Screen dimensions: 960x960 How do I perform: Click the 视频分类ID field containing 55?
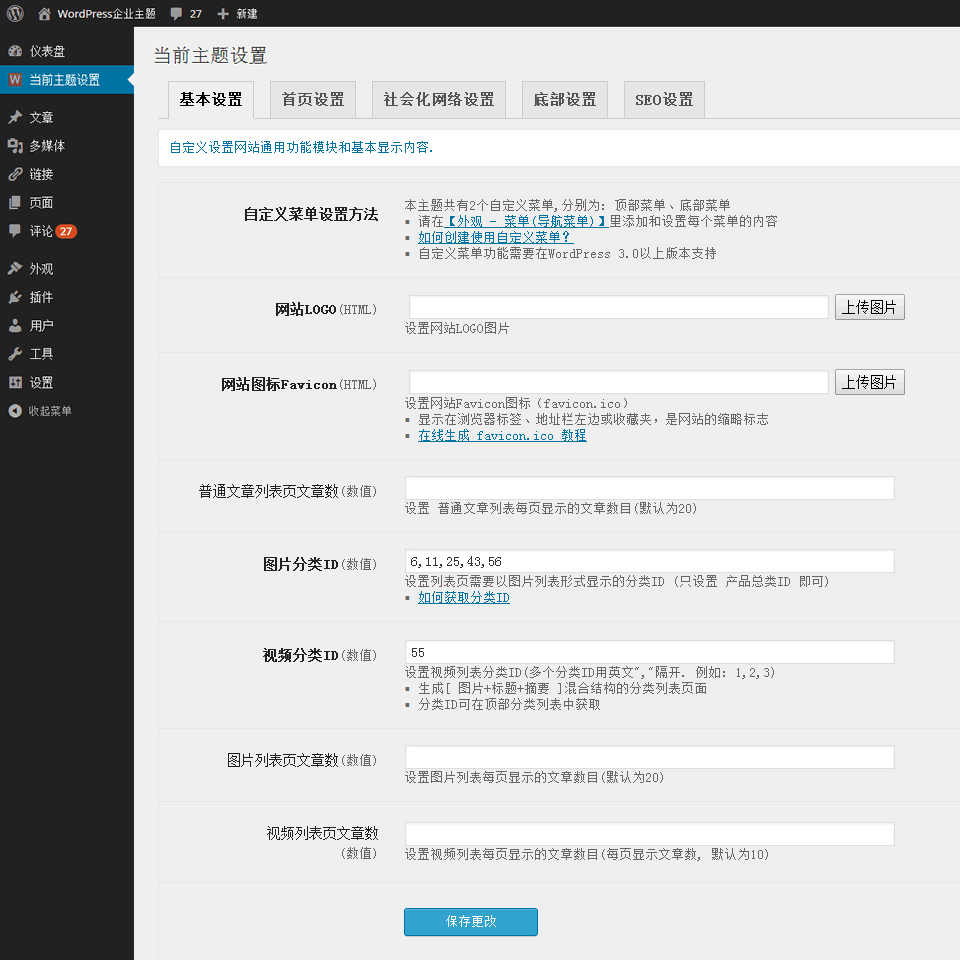650,652
